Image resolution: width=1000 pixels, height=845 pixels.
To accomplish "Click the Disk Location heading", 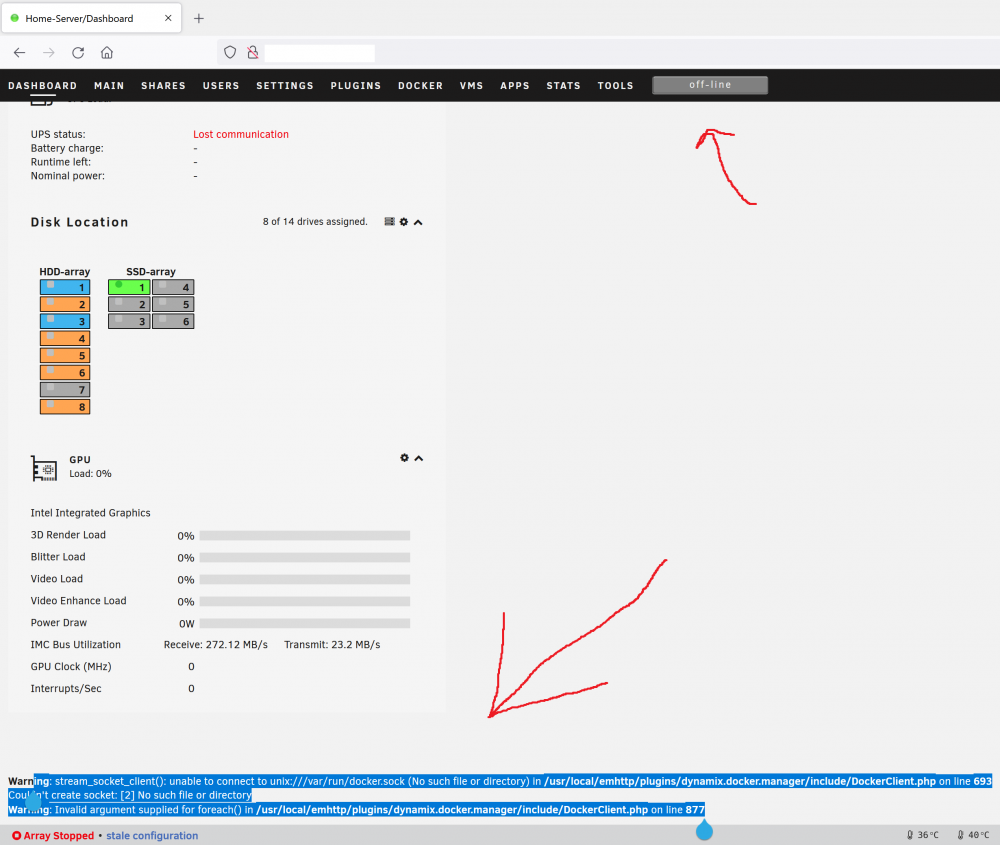I will click(80, 222).
